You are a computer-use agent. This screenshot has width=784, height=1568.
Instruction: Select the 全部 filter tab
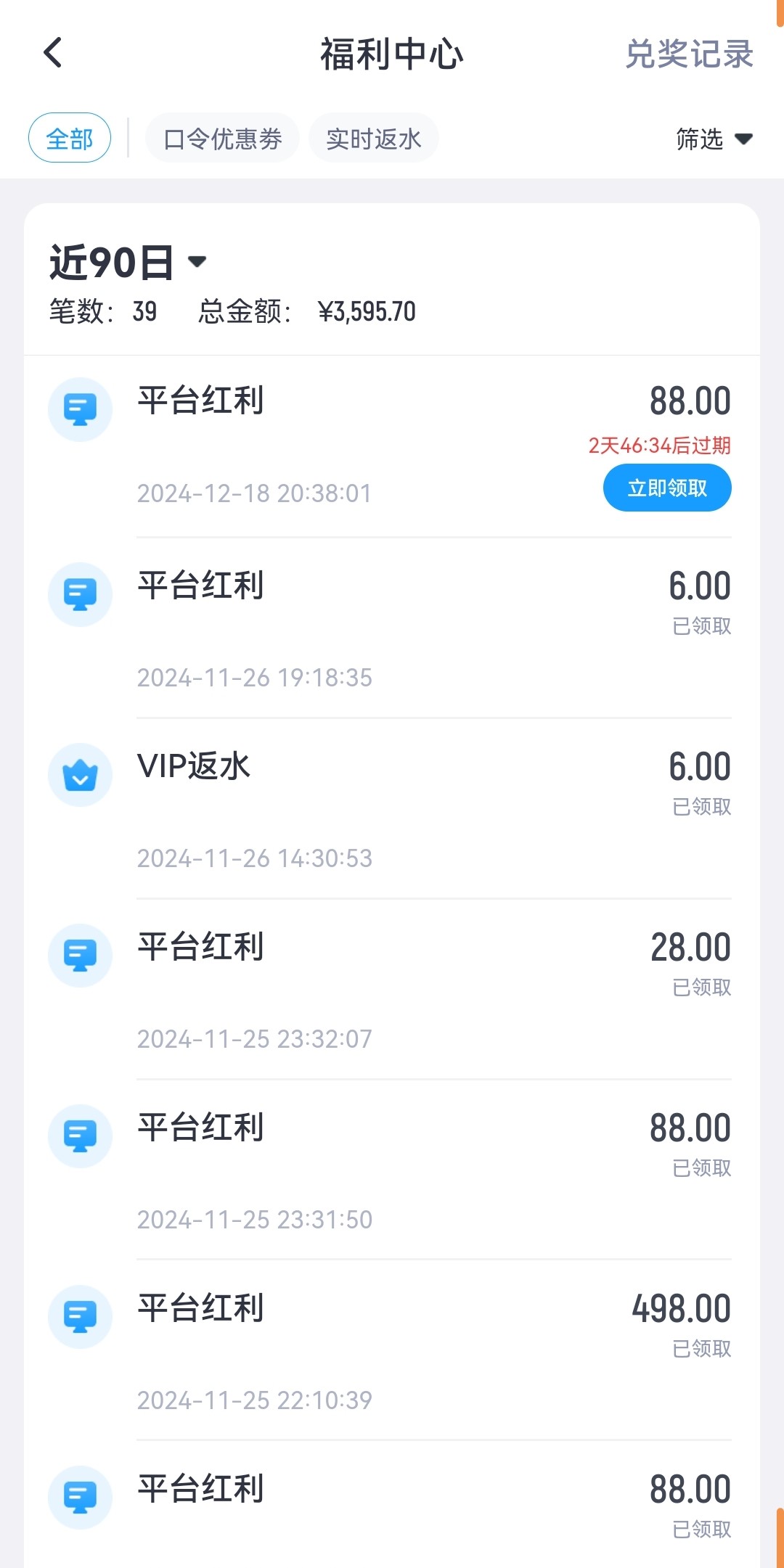pos(70,138)
